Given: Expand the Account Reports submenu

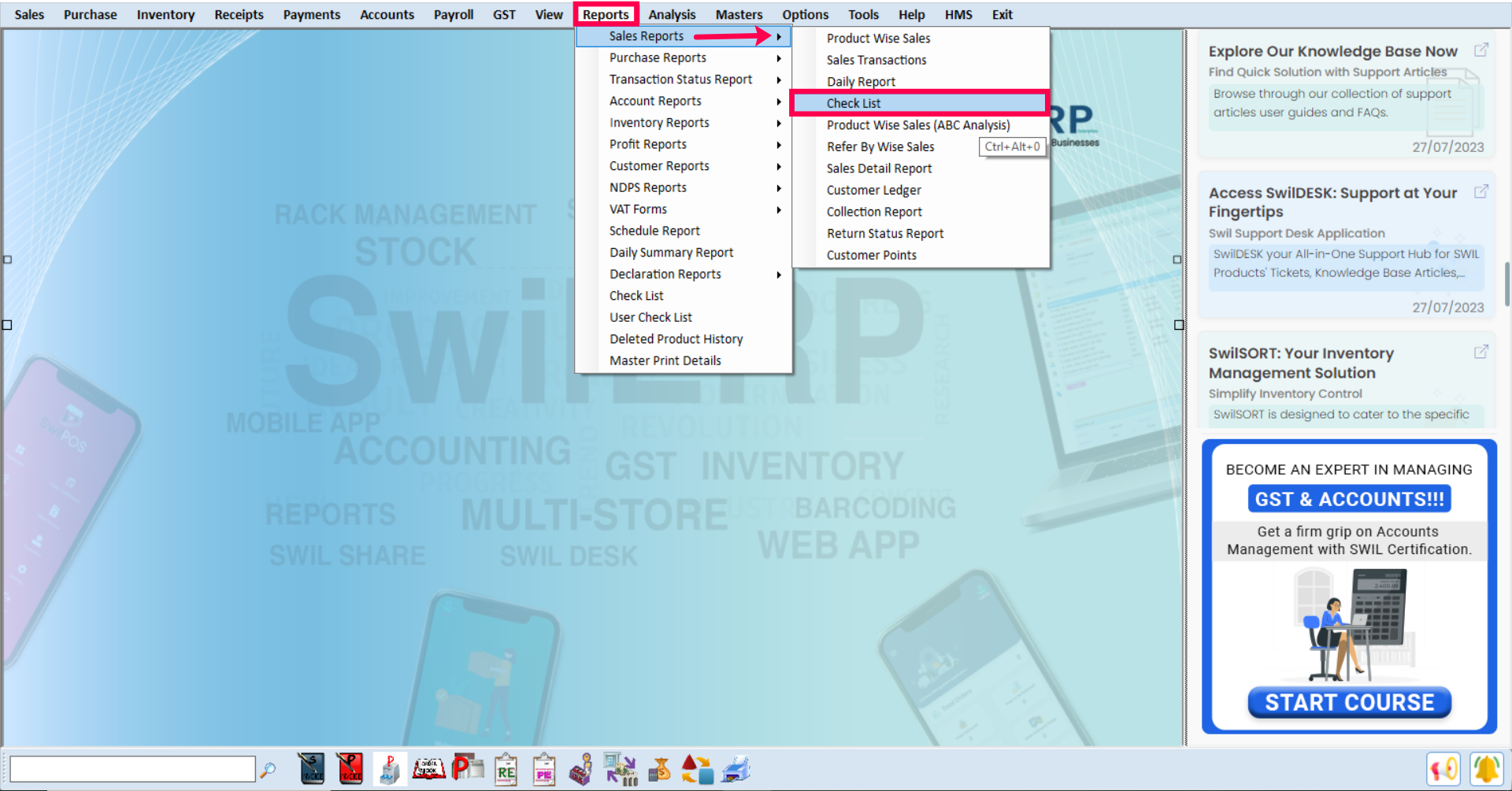Looking at the screenshot, I should pos(683,101).
